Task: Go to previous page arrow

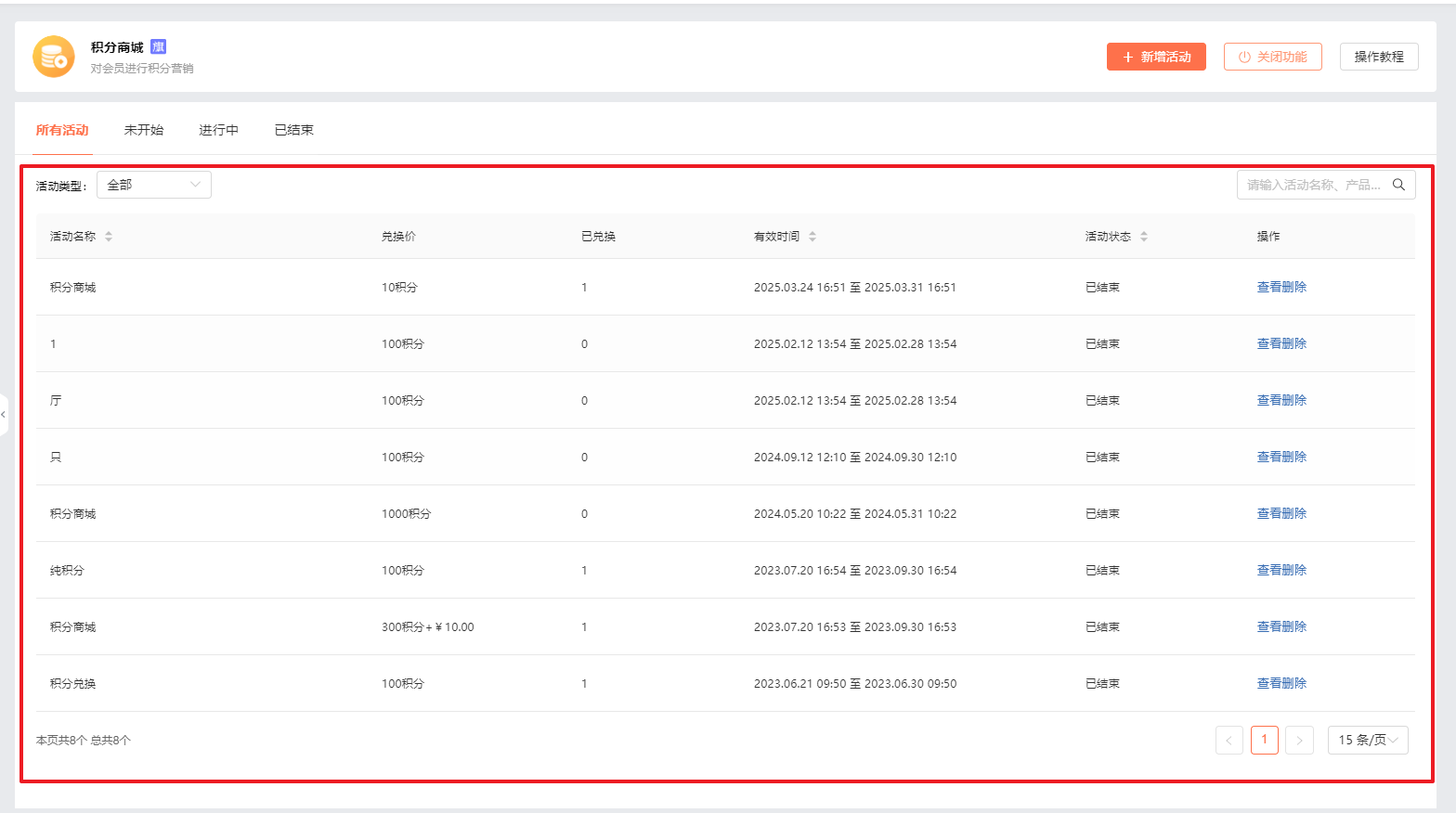Action: (1228, 740)
